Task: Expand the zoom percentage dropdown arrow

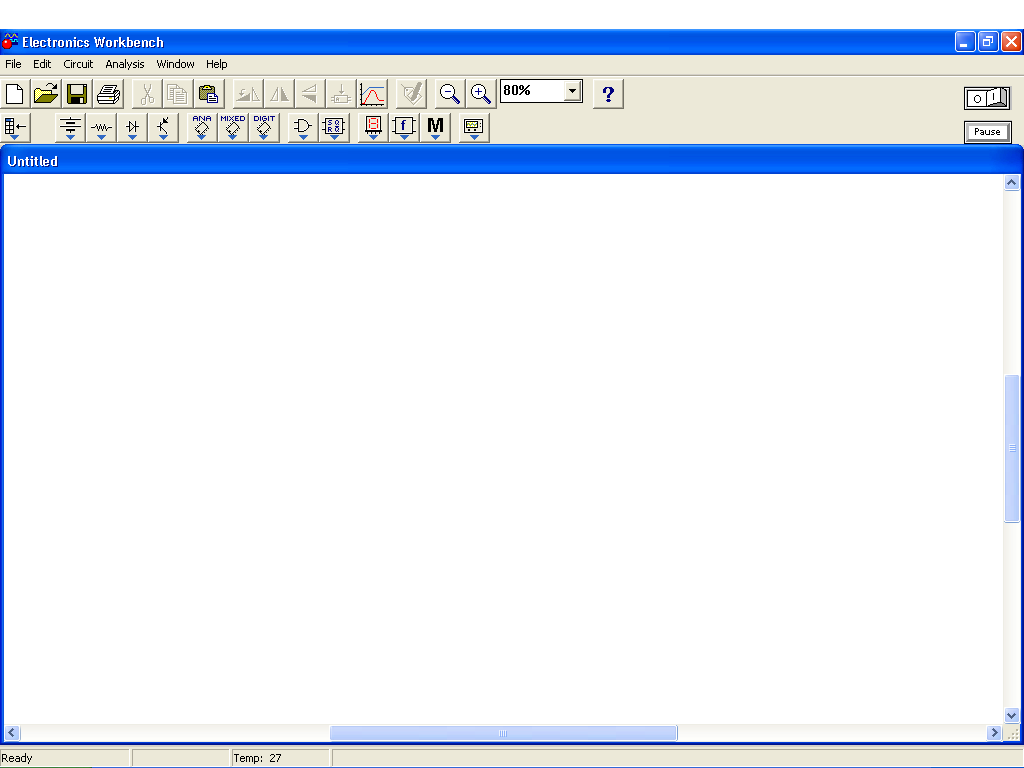Action: pos(572,91)
